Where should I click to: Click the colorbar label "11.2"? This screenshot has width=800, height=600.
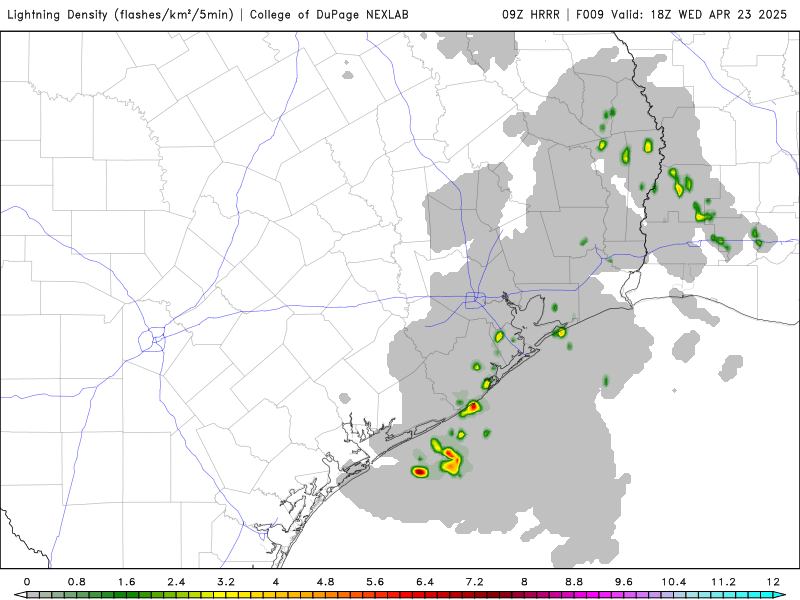pyautogui.click(x=723, y=582)
